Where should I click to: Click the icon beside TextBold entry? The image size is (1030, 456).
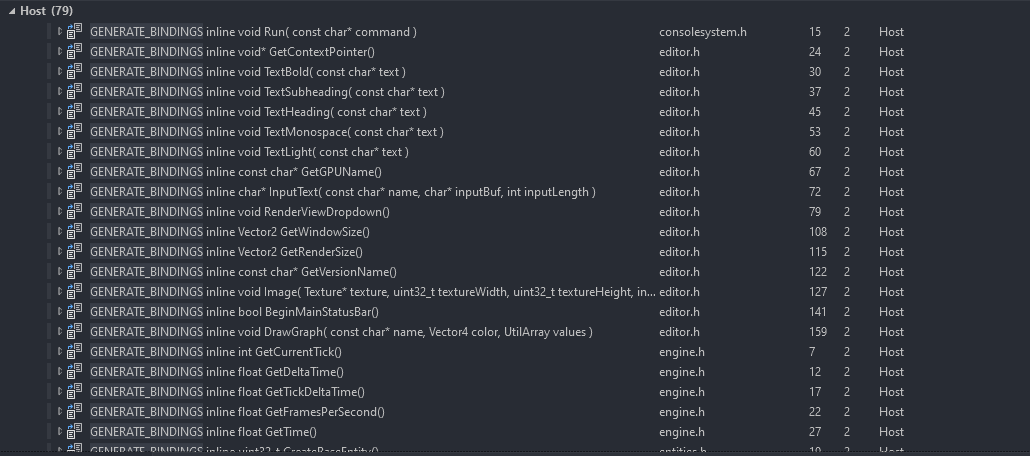click(x=75, y=71)
